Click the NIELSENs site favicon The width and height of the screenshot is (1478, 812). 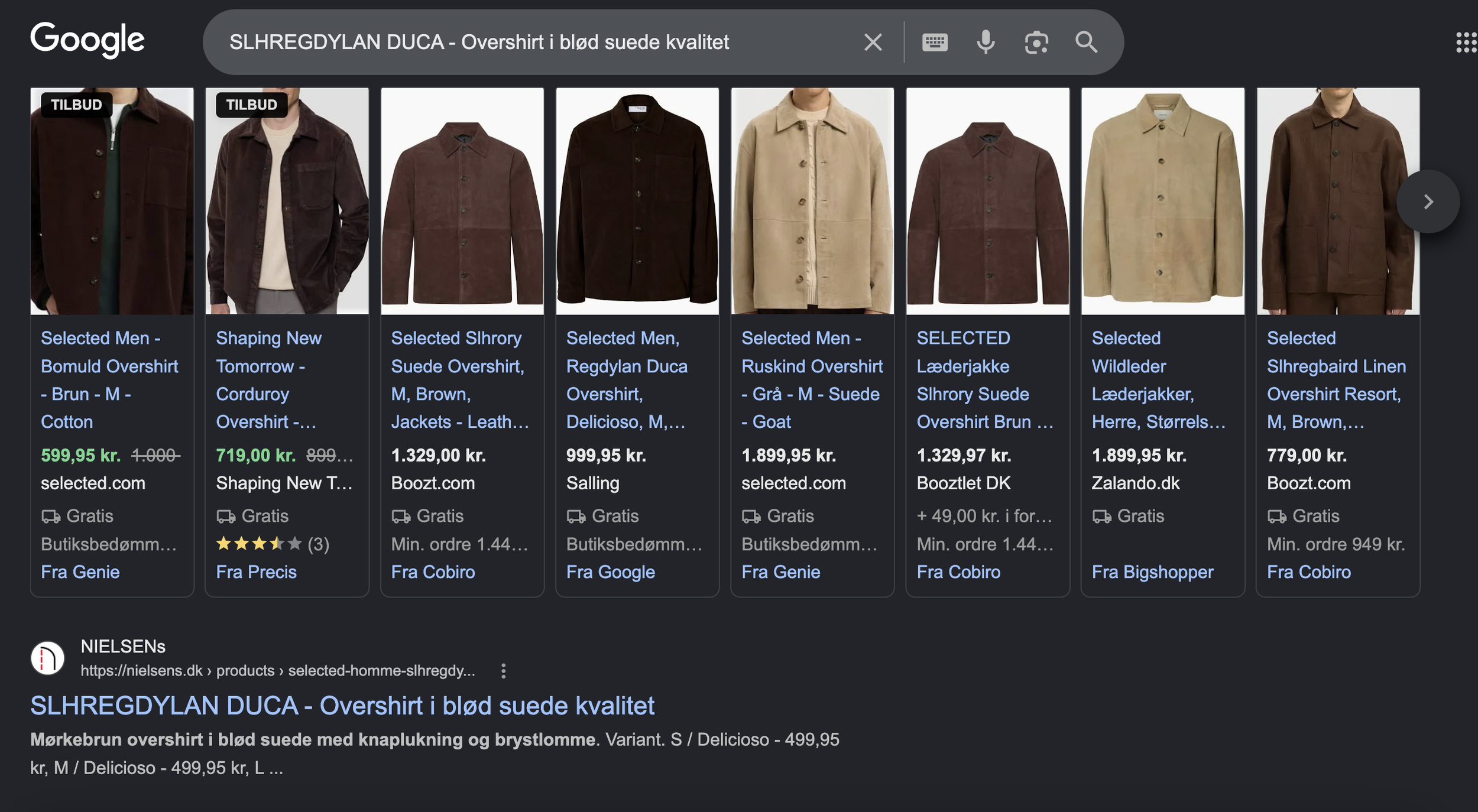(47, 658)
